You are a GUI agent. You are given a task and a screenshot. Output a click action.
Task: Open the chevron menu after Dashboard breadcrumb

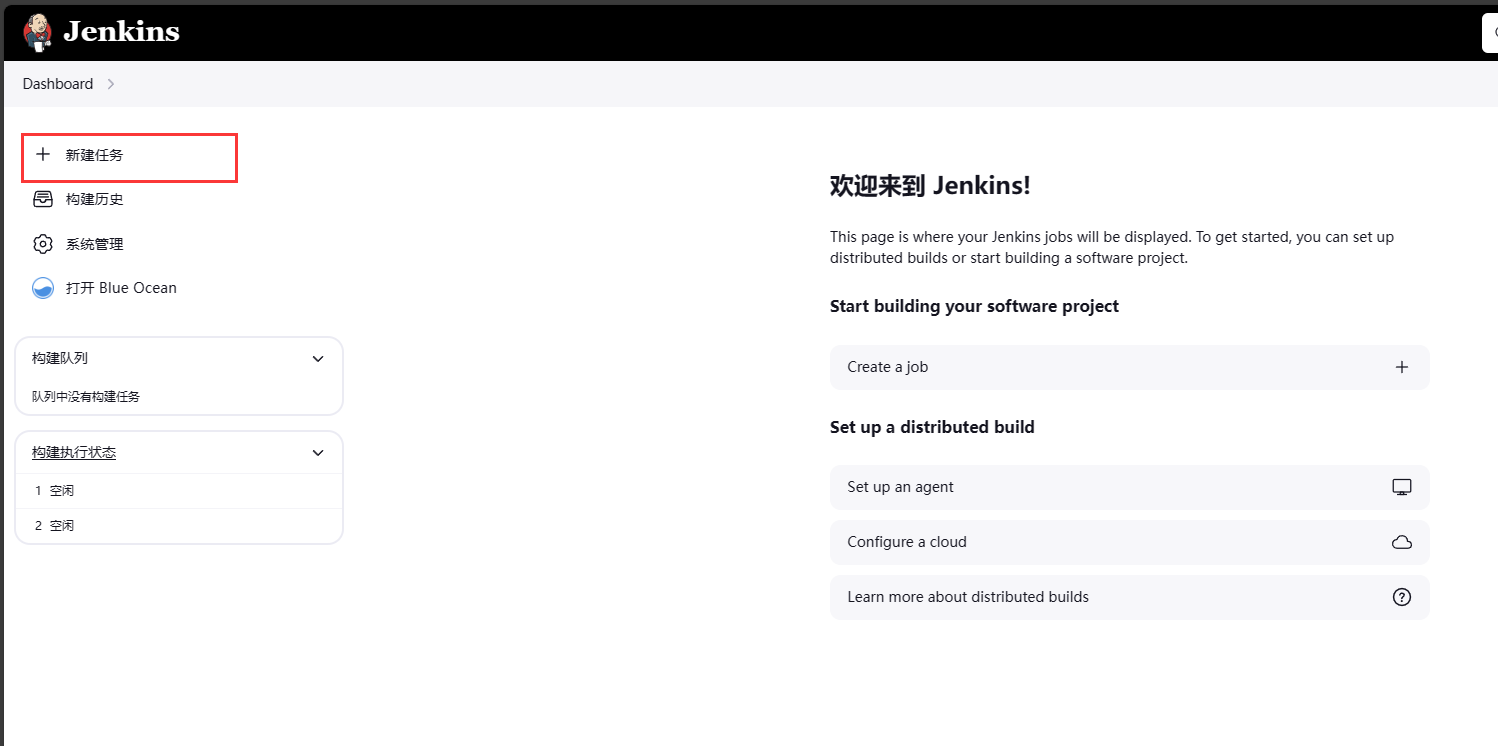coord(111,84)
